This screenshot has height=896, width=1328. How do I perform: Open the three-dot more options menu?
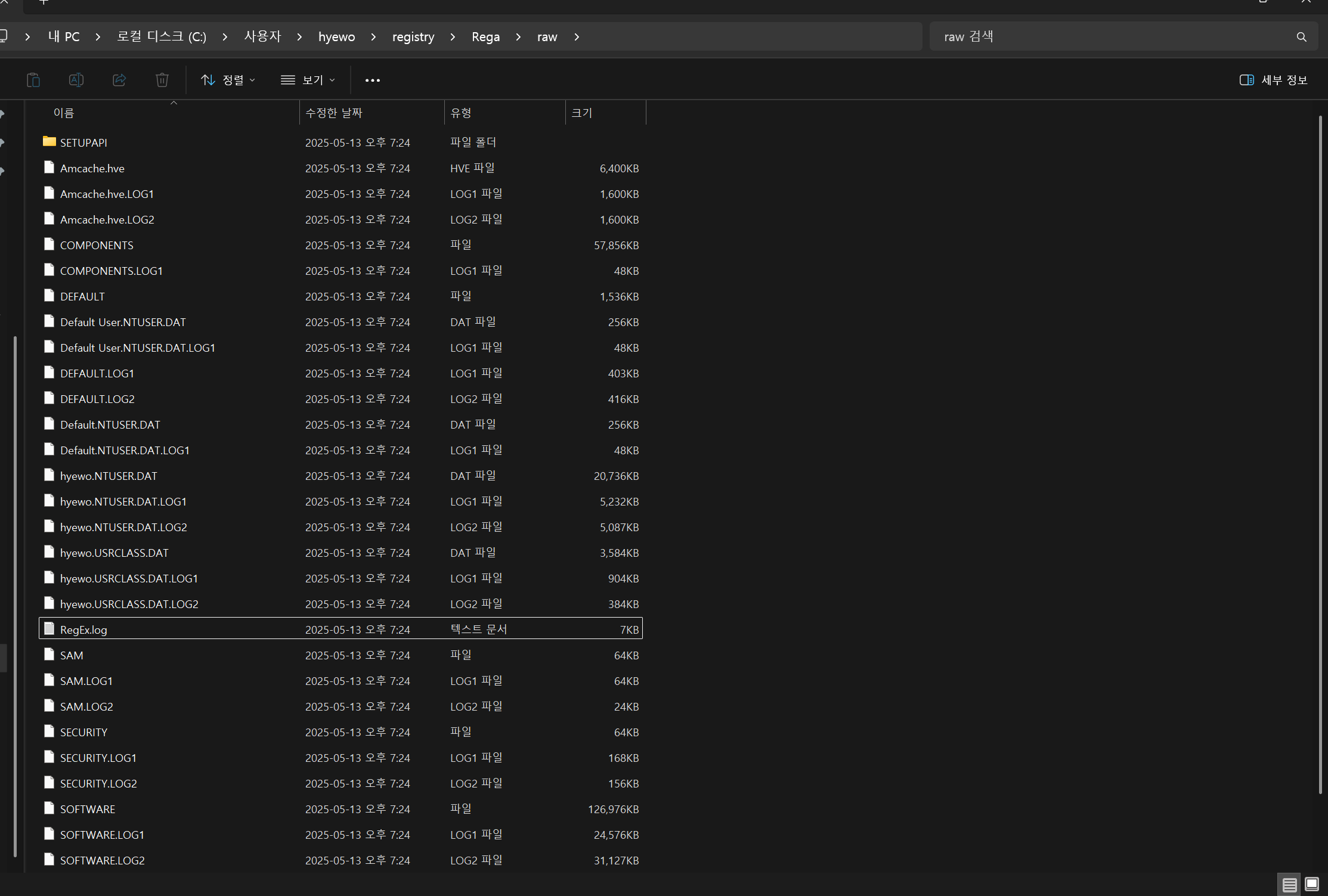click(372, 80)
